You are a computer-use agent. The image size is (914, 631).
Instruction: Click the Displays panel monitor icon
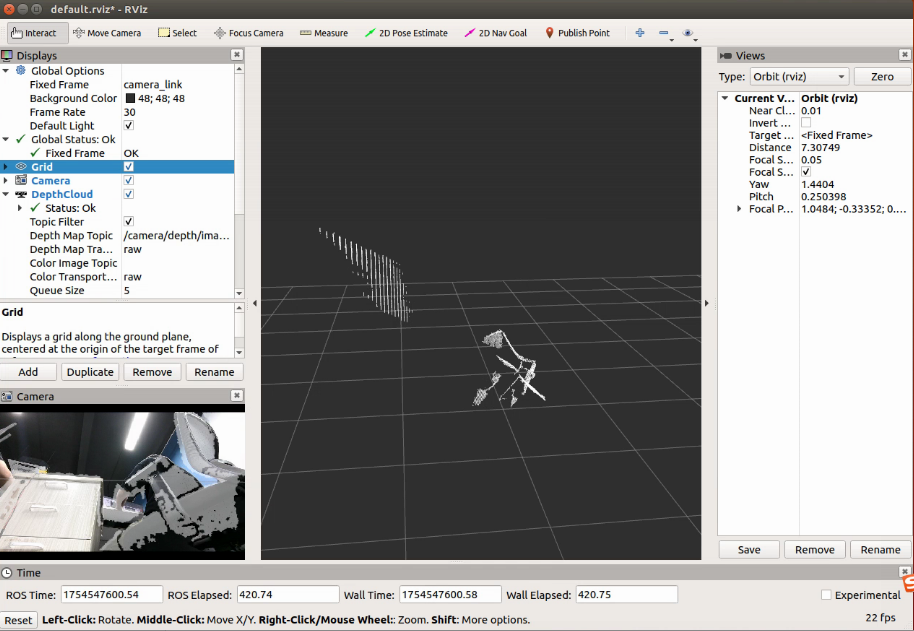click(x=7, y=55)
